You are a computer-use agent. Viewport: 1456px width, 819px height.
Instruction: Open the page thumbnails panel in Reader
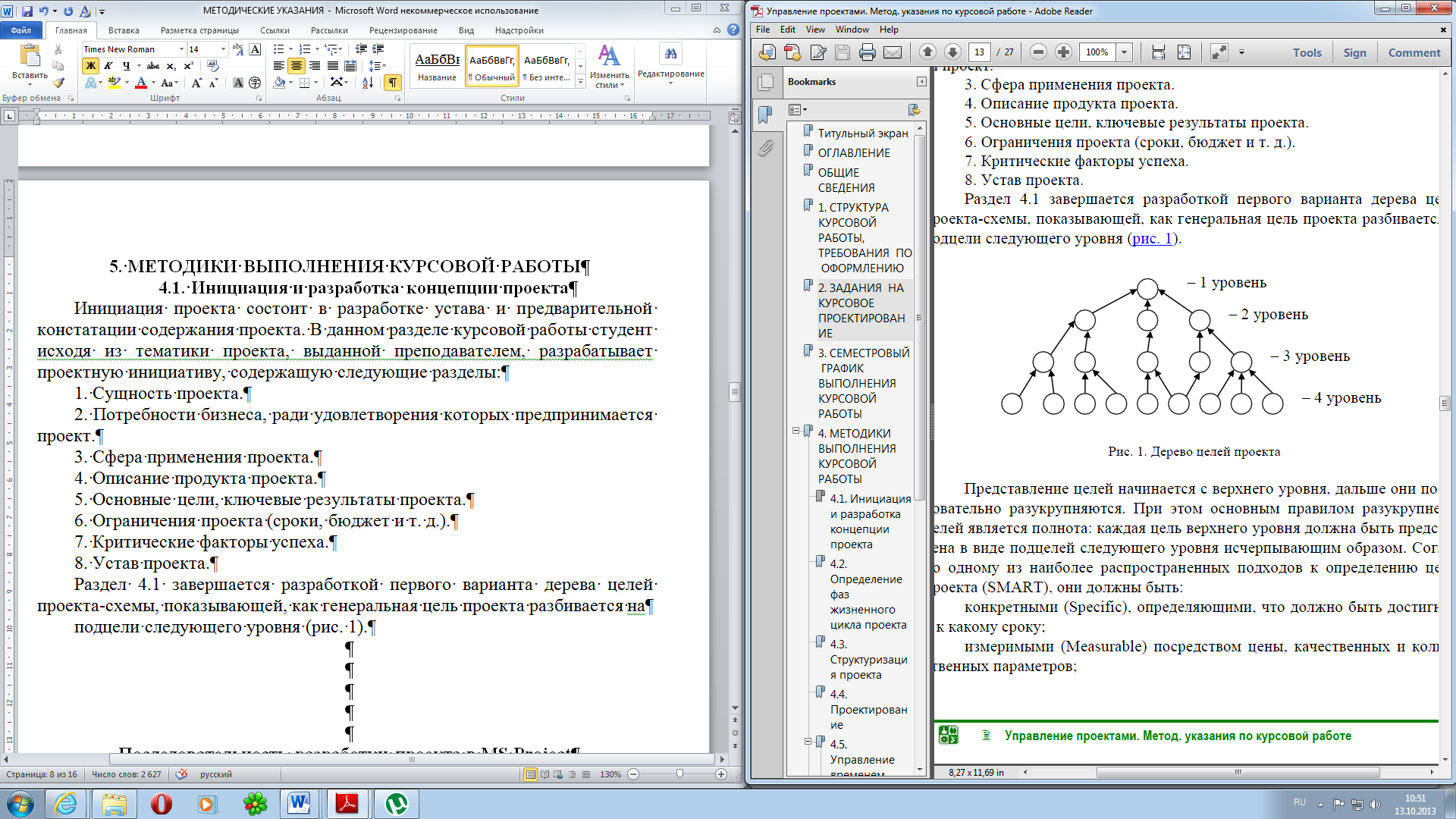(x=766, y=82)
